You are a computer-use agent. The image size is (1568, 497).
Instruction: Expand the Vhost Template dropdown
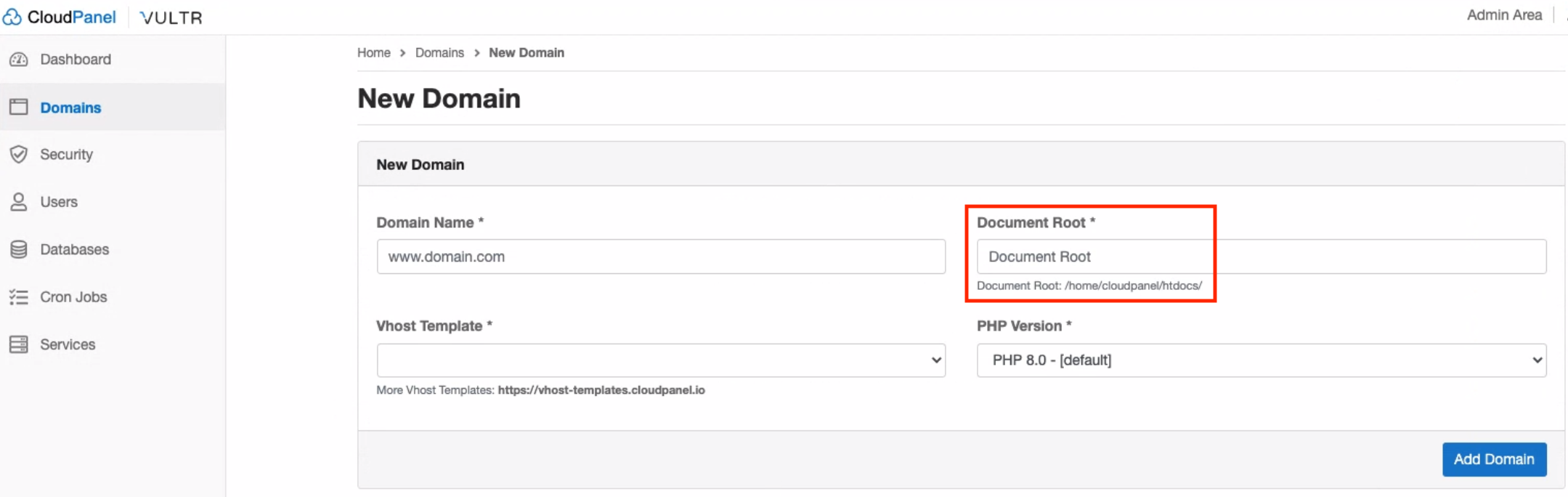pos(660,360)
